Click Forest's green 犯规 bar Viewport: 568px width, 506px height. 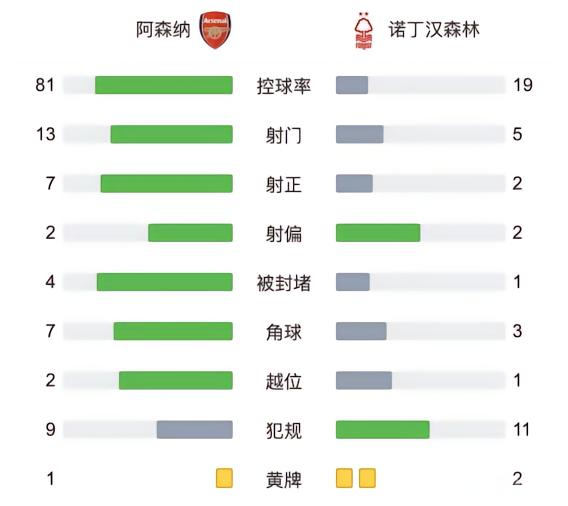click(x=383, y=430)
